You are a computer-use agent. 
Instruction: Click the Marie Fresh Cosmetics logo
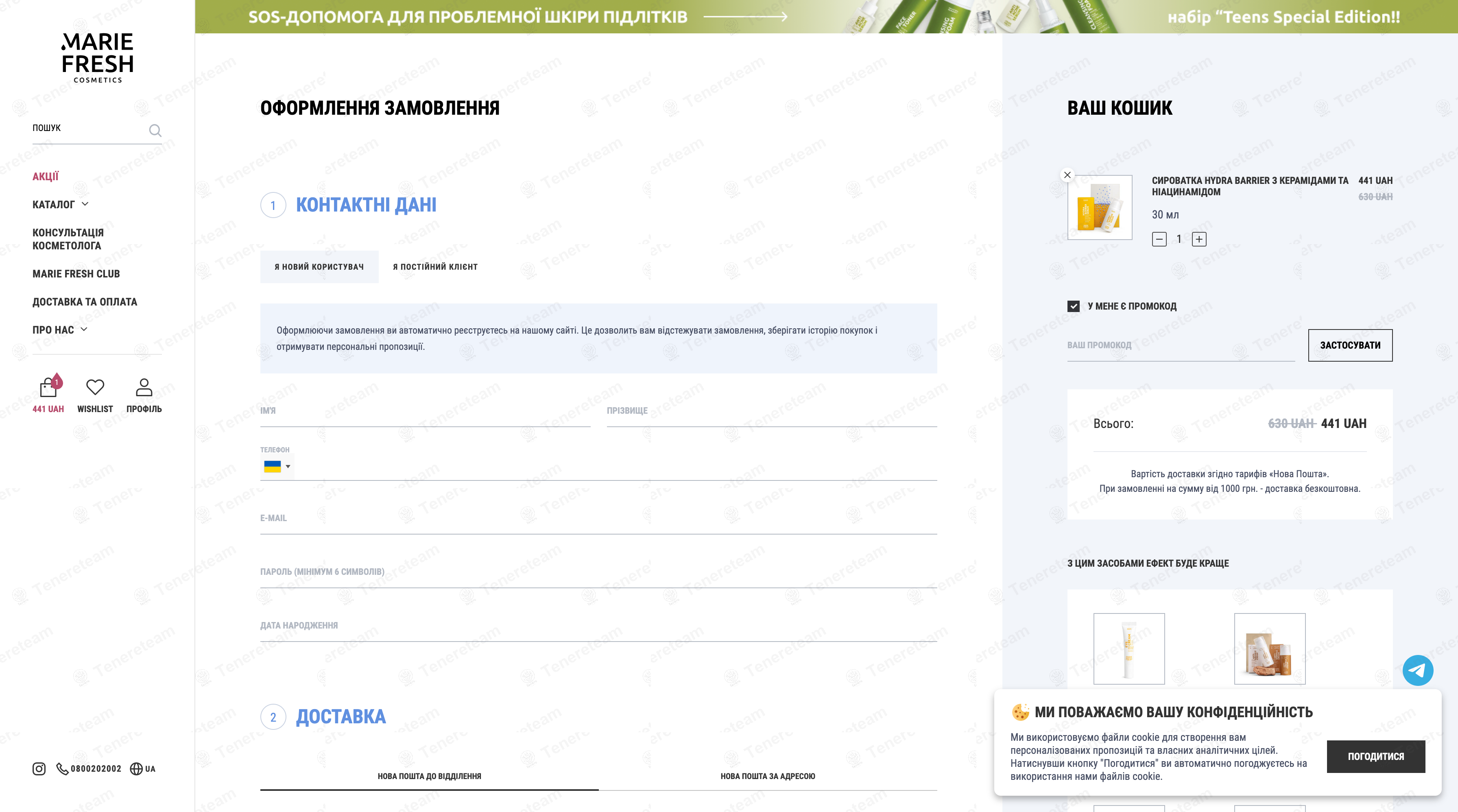97,58
